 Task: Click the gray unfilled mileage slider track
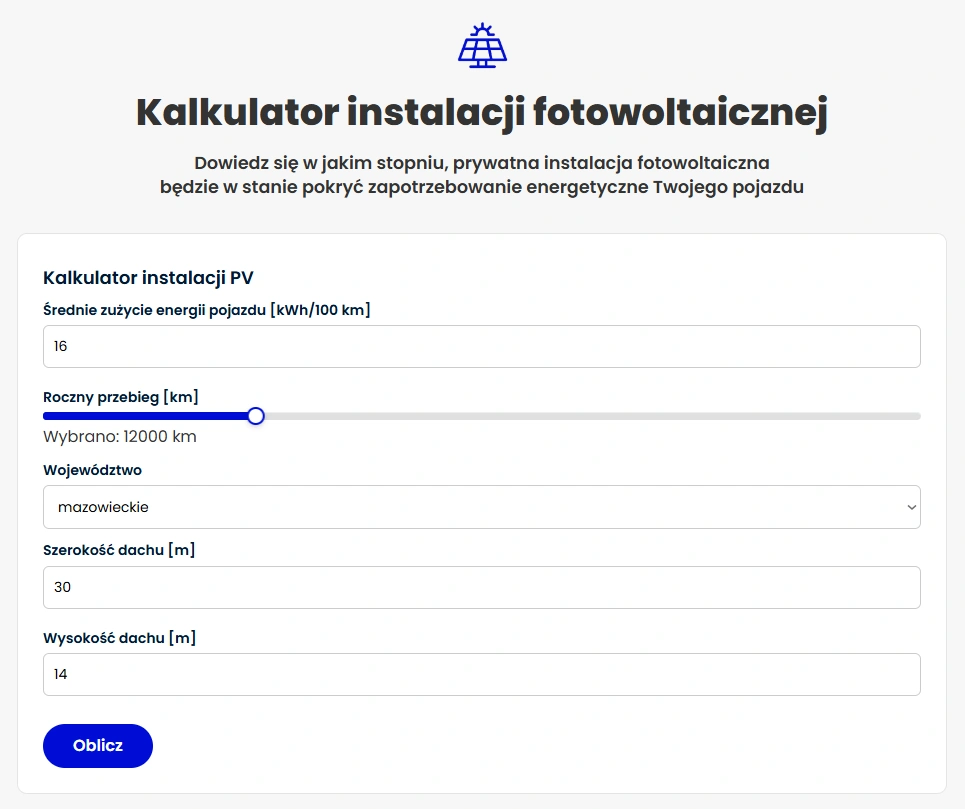point(590,416)
